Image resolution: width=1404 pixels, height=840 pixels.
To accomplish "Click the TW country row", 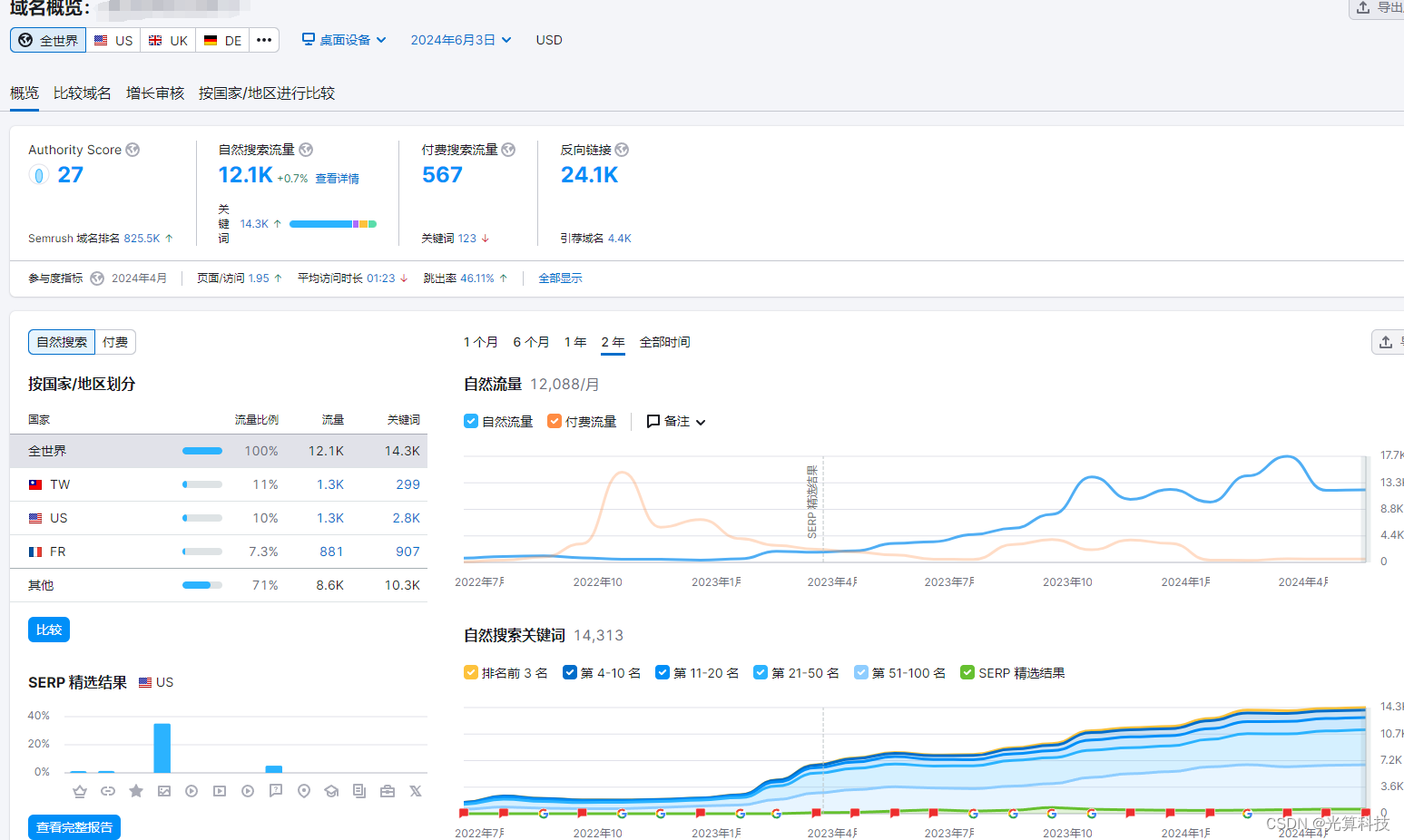I will [219, 484].
